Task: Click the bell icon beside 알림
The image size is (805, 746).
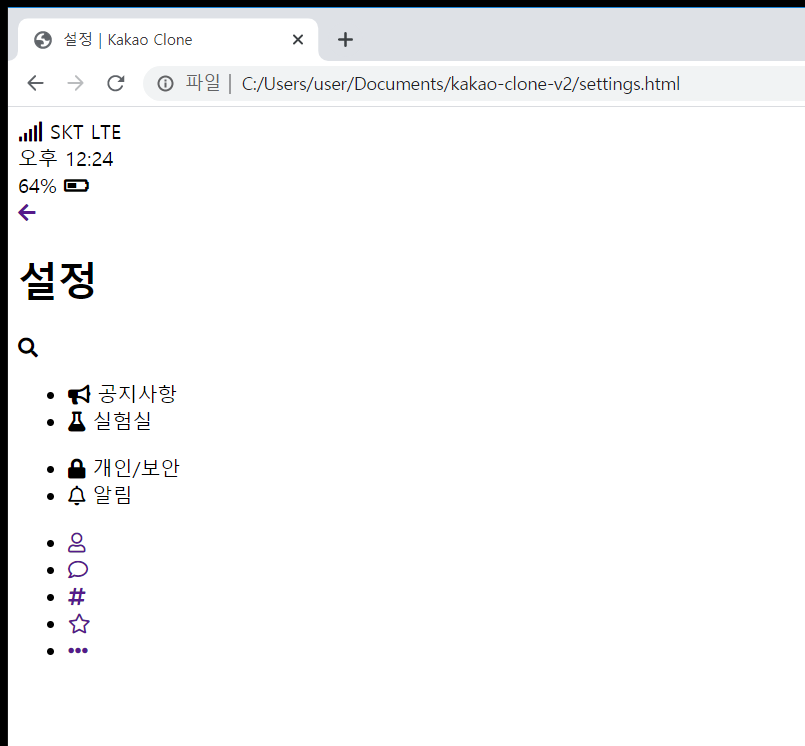Action: pos(76,495)
